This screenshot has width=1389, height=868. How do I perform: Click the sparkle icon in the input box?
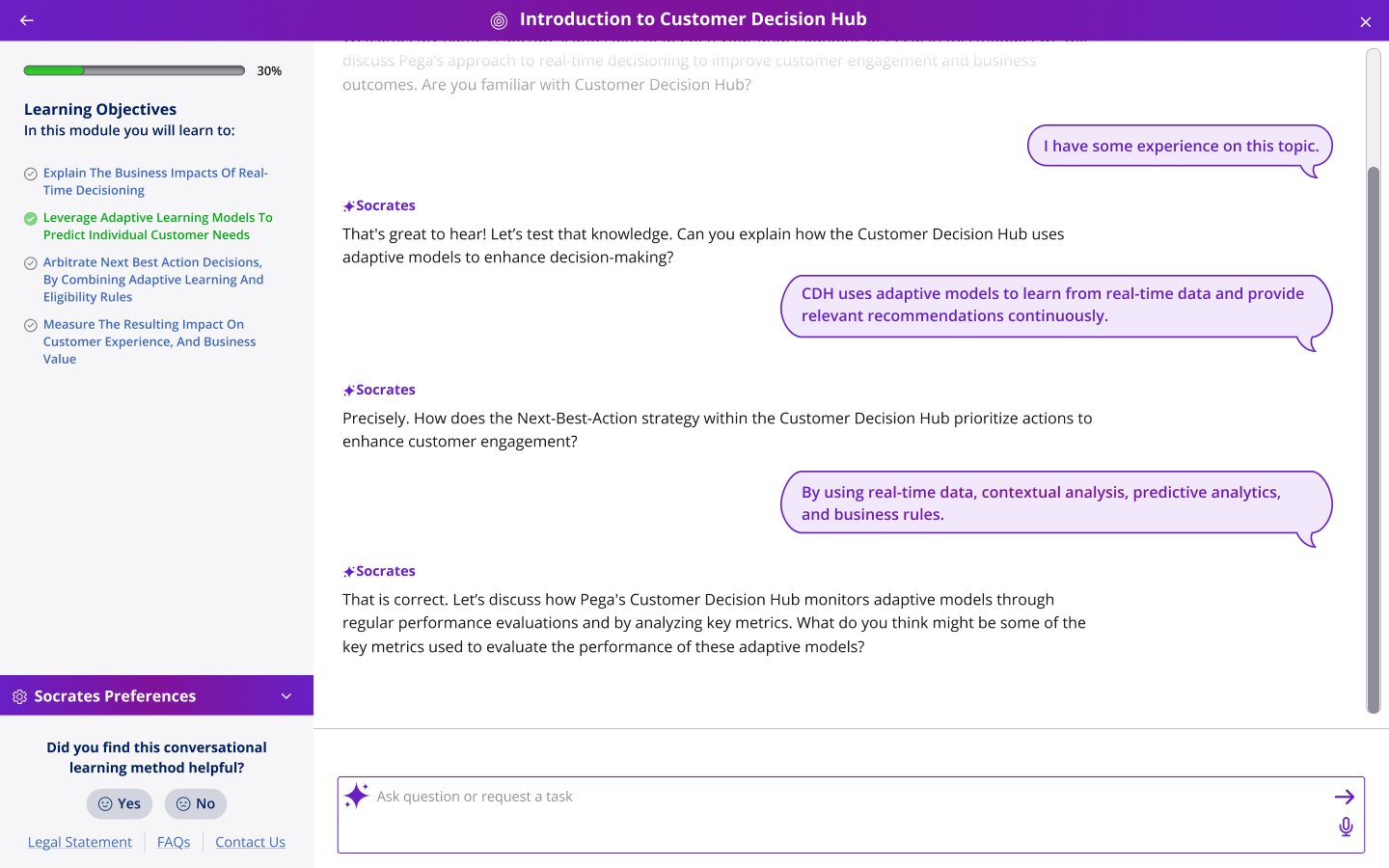pyautogui.click(x=356, y=796)
